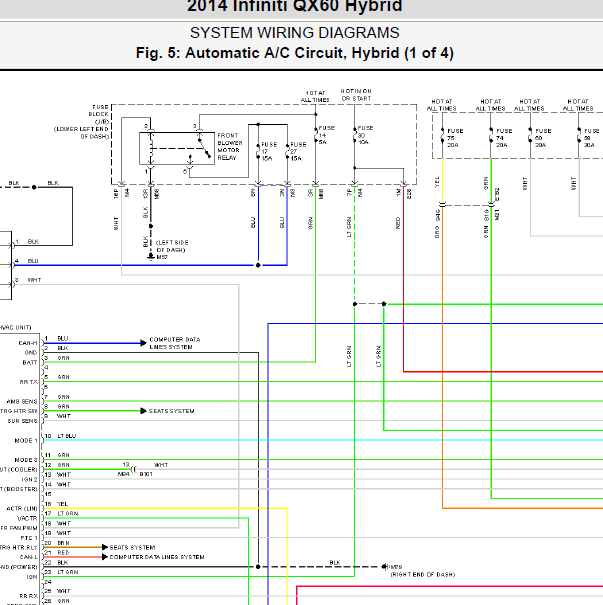Click the "(RIGHT END OF DASH)" label

point(423,575)
